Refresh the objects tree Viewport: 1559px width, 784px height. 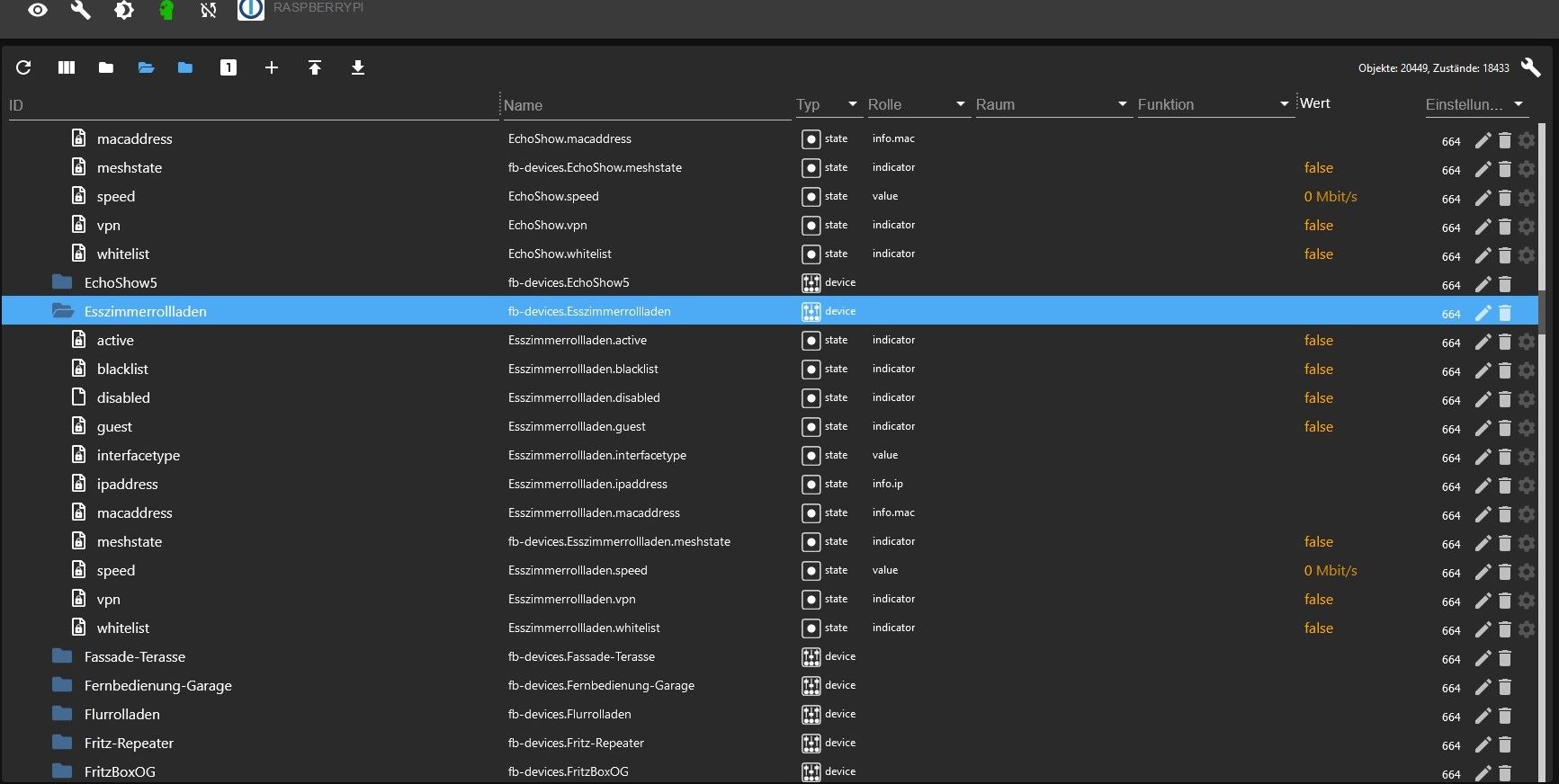[x=23, y=67]
